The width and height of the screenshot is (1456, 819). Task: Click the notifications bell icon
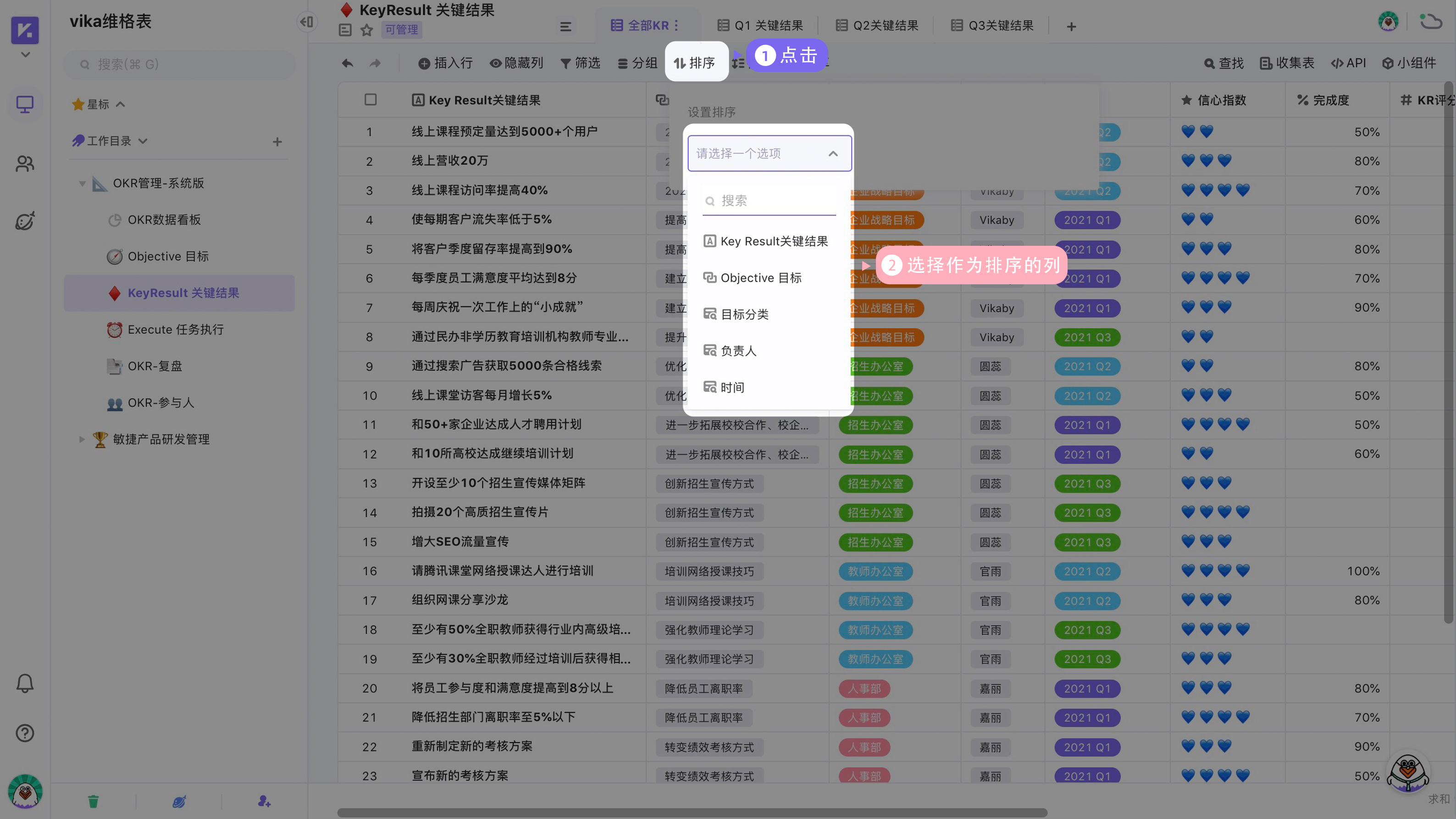point(25,683)
